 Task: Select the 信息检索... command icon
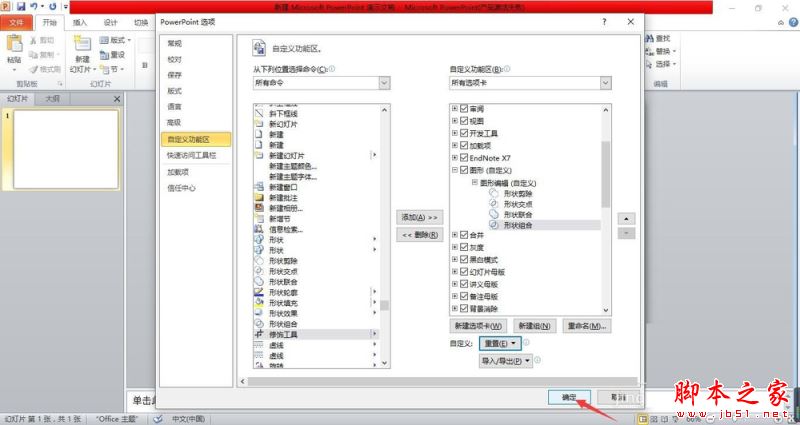259,229
